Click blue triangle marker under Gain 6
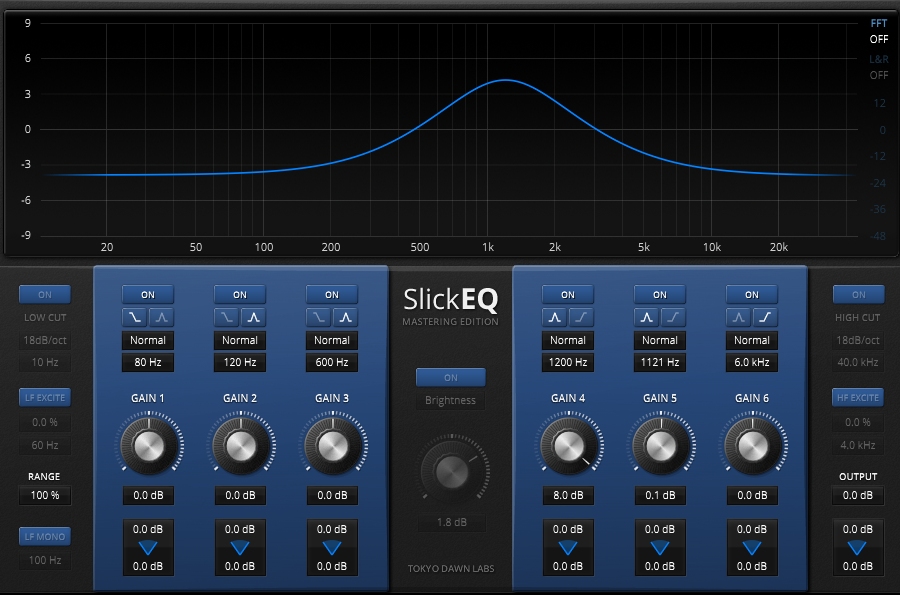 click(752, 548)
